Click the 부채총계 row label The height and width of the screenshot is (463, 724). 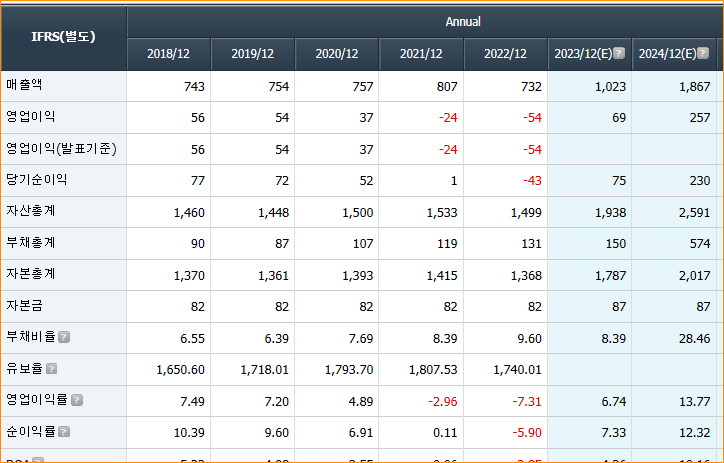pyautogui.click(x=30, y=242)
